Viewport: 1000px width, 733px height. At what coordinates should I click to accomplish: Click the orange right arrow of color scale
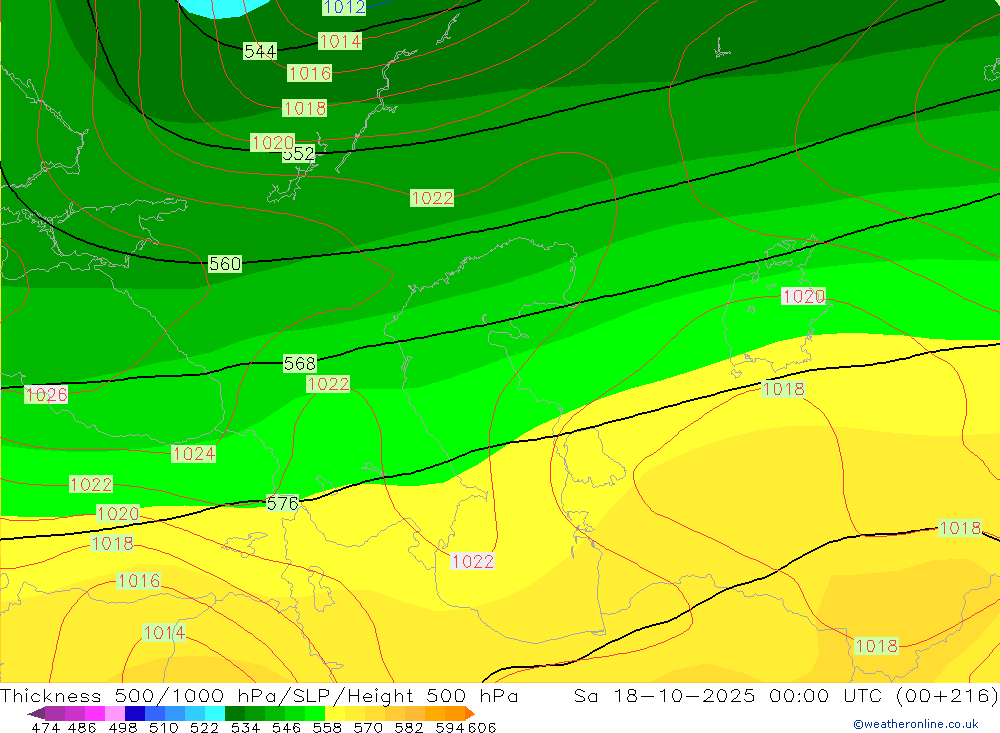click(469, 713)
